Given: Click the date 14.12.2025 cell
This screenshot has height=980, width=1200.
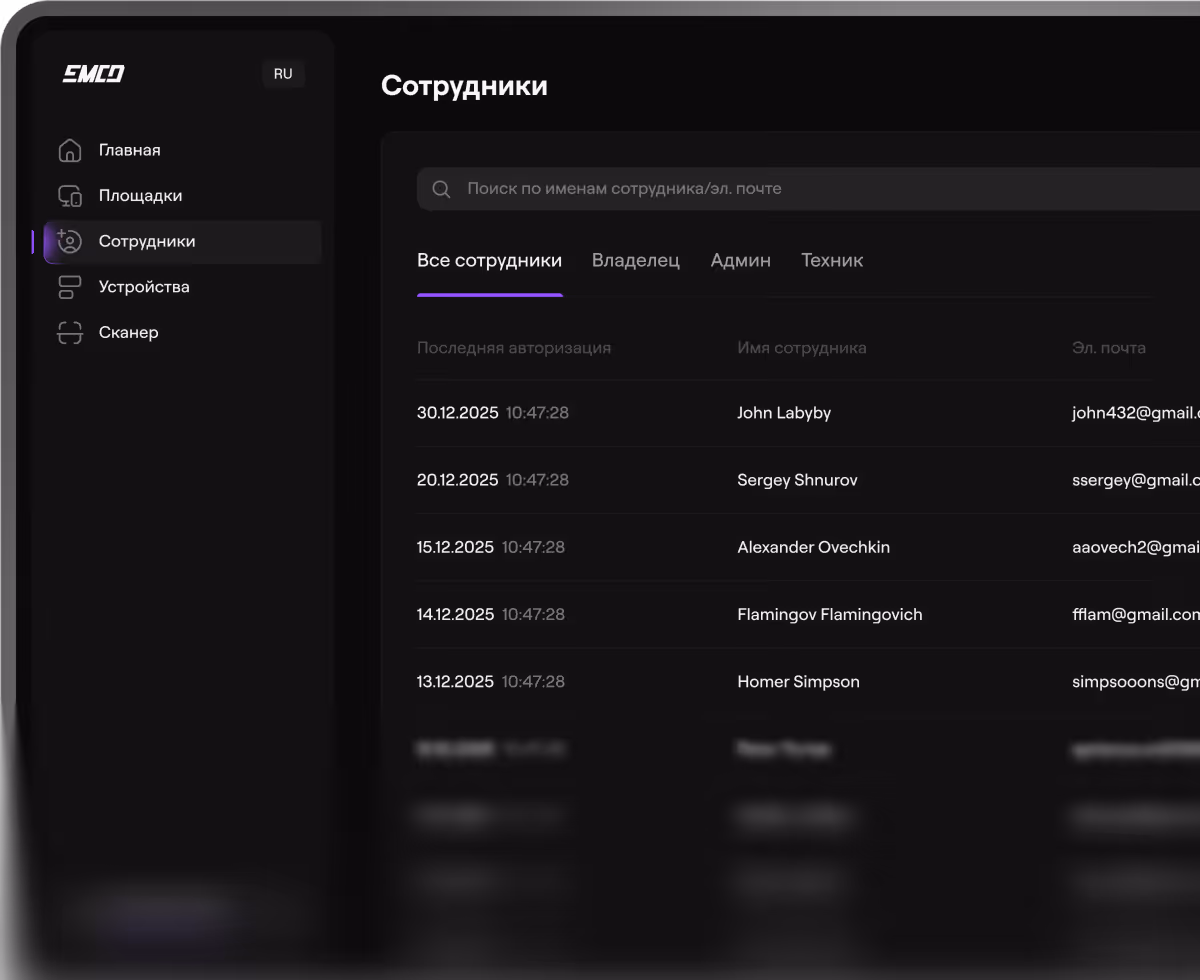Looking at the screenshot, I should (x=456, y=614).
